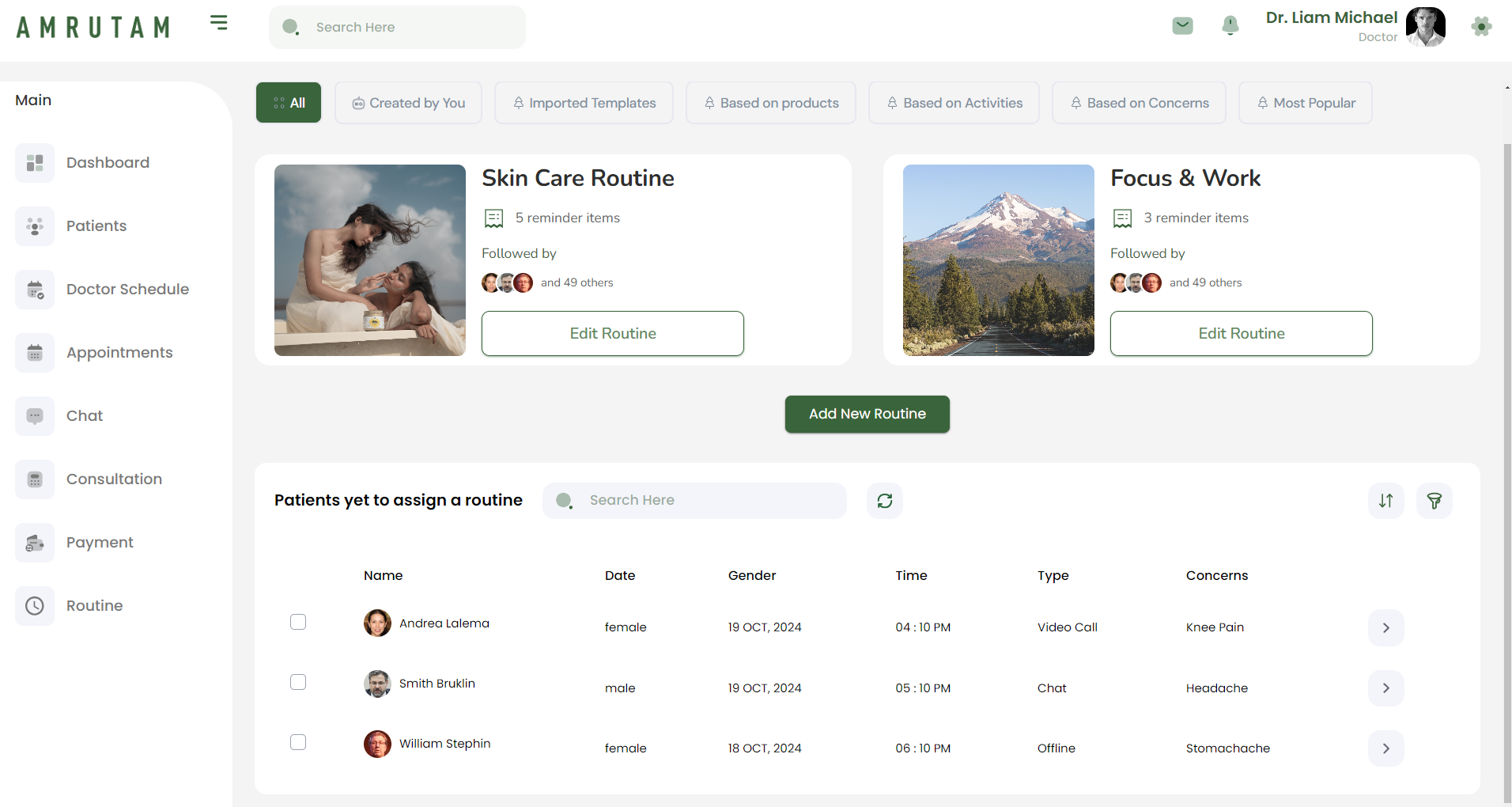Check the box for Smith Bruklin
The width and height of the screenshot is (1512, 807).
tap(298, 682)
